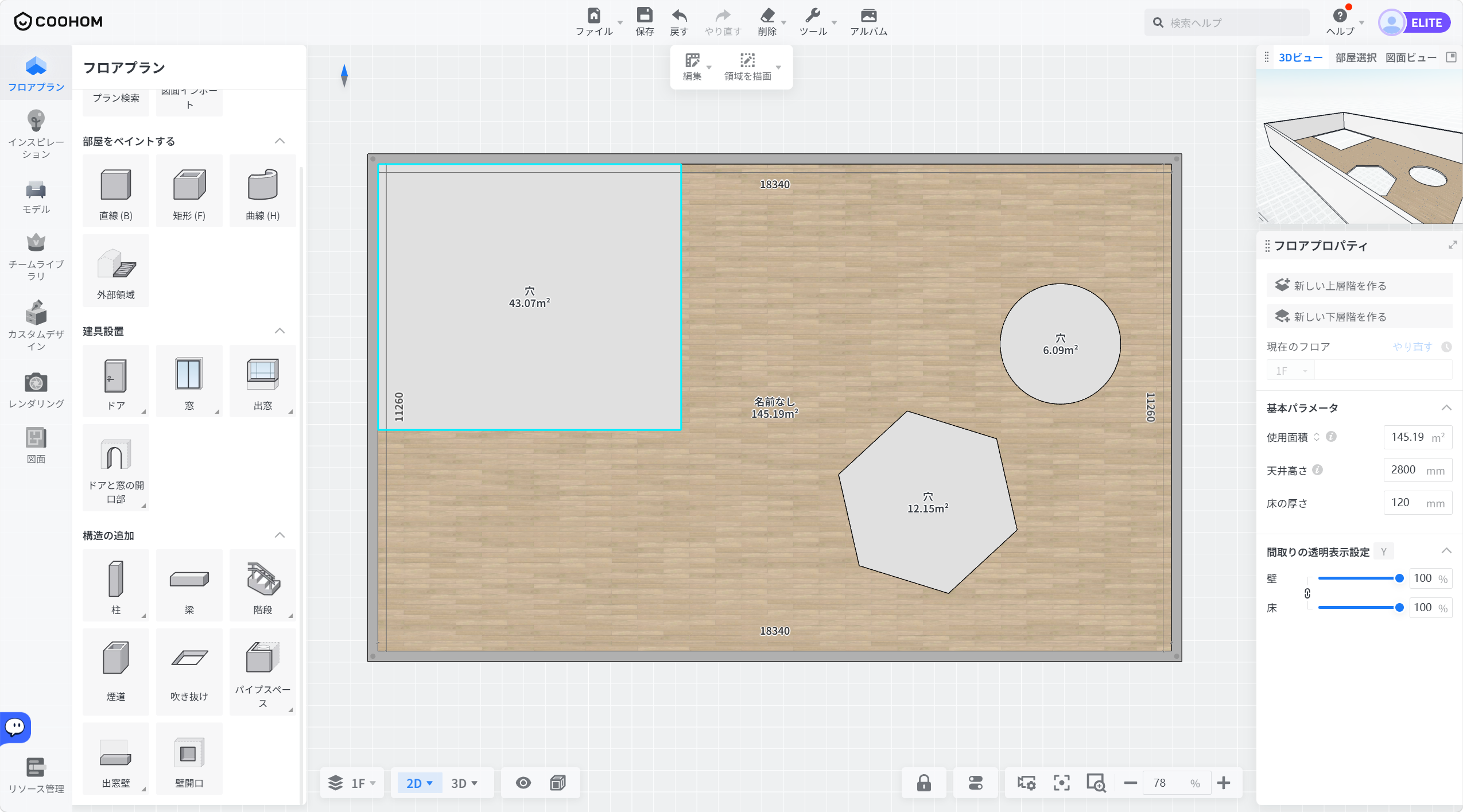This screenshot has height=812, width=1463.
Task: Open the インスピレーション sidebar tab
Action: tap(36, 135)
